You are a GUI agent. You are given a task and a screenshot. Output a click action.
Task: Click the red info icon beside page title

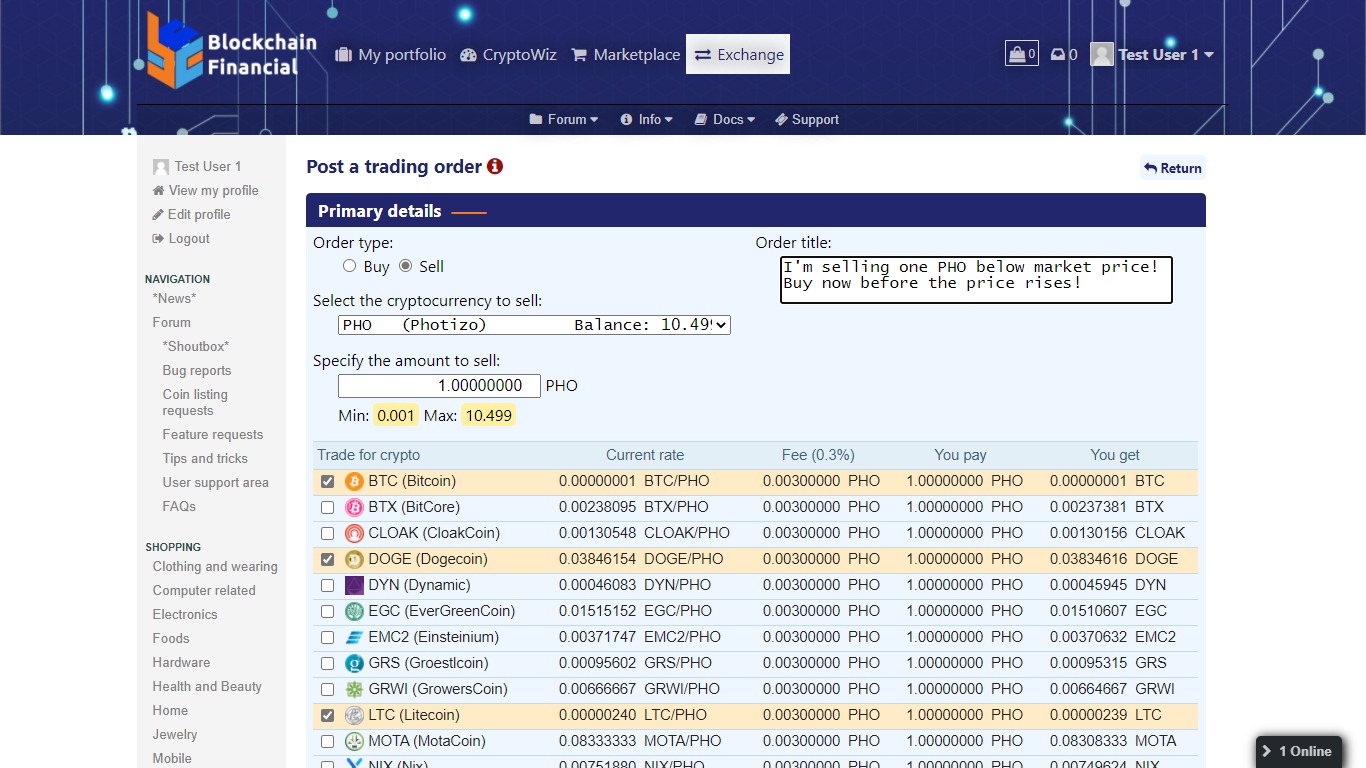(x=495, y=167)
